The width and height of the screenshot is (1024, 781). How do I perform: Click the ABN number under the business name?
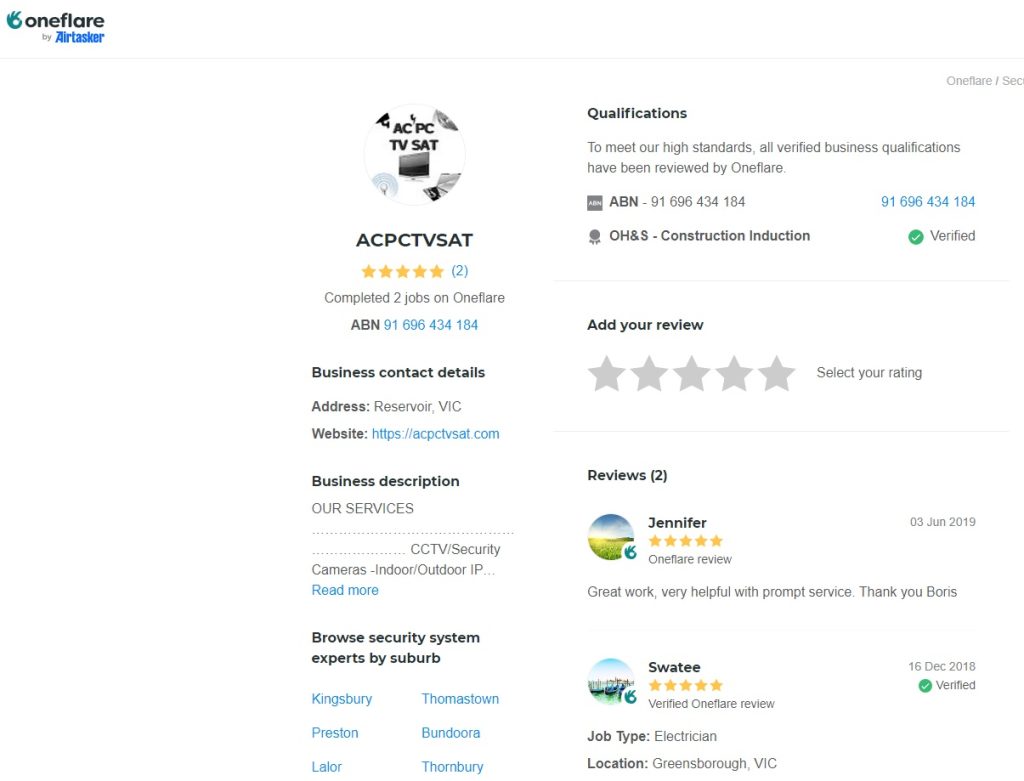pyautogui.click(x=431, y=325)
